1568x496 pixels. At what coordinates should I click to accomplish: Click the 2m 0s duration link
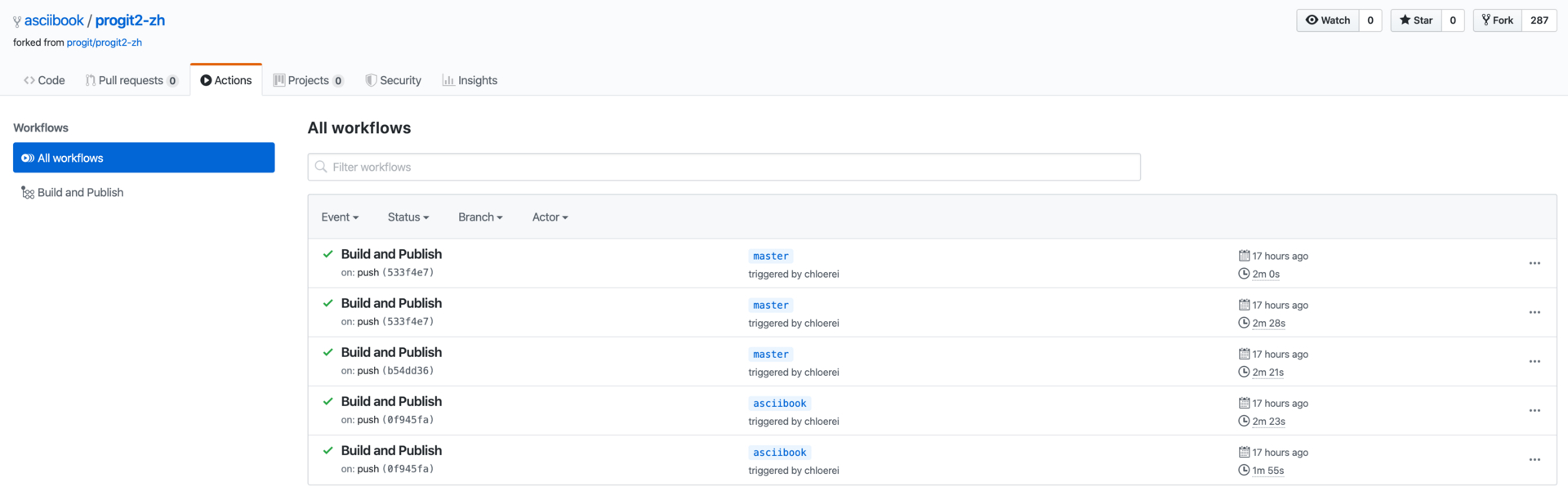1266,275
